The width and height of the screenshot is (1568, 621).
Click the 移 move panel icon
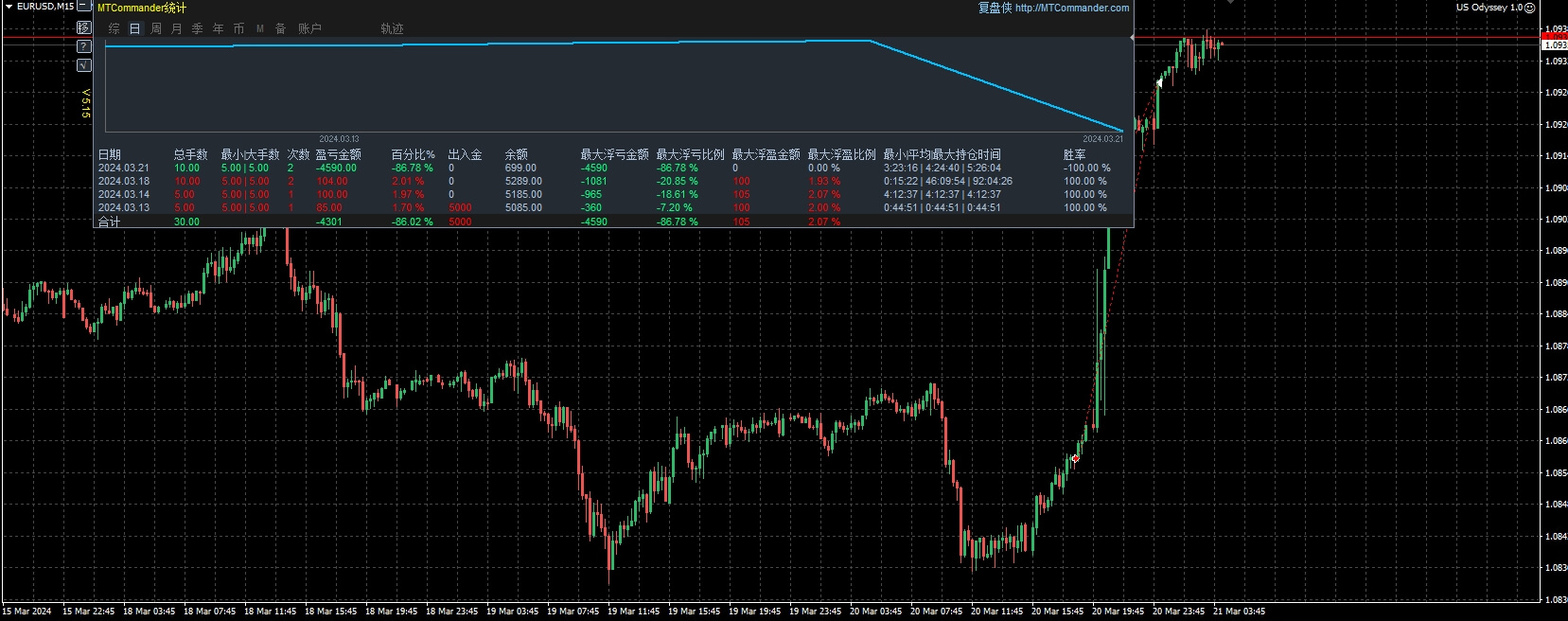83,27
